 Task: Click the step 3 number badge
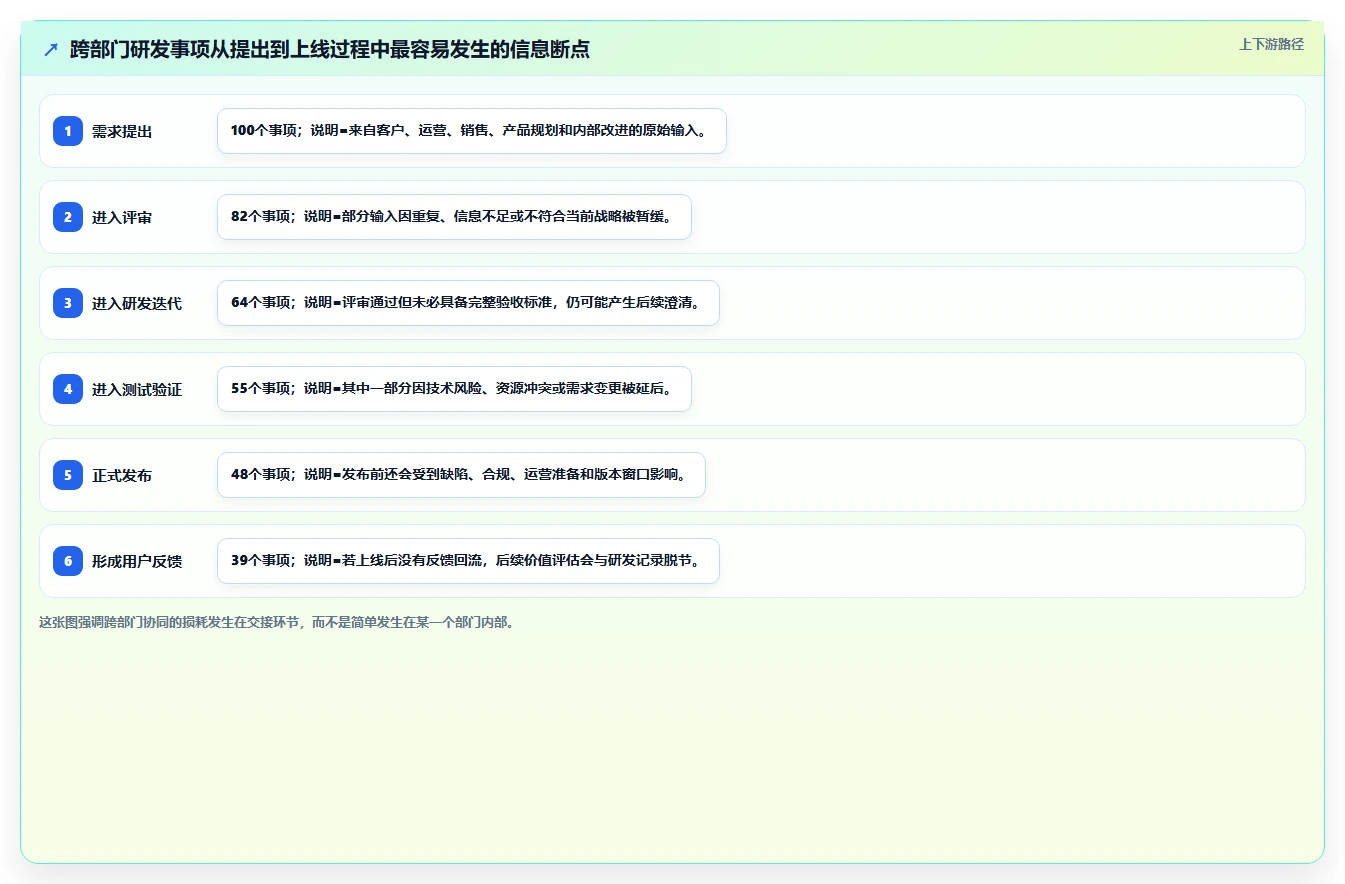click(x=68, y=303)
